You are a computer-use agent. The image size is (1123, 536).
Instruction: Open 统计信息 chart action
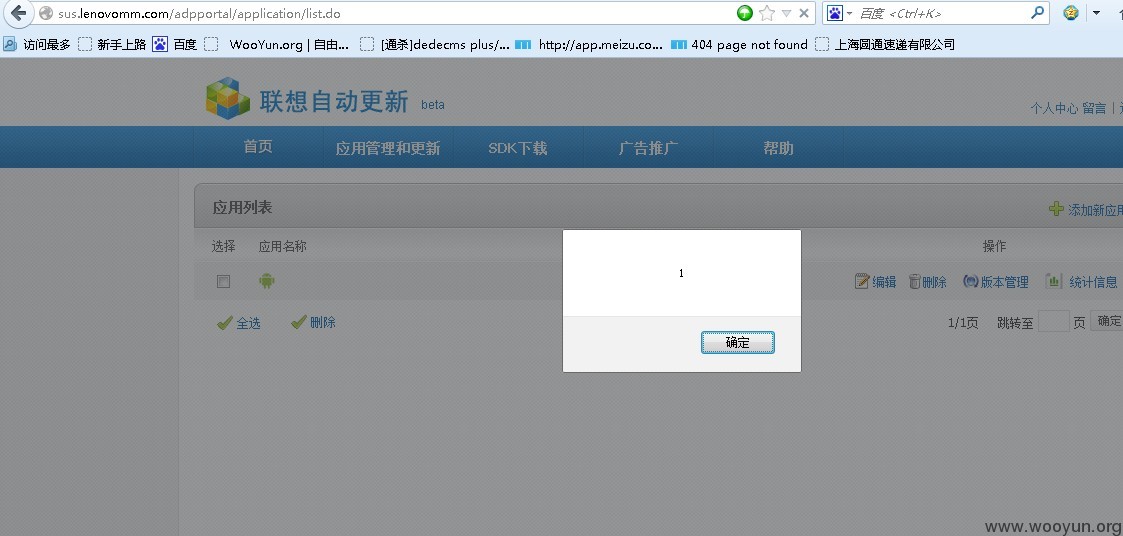click(x=1081, y=282)
